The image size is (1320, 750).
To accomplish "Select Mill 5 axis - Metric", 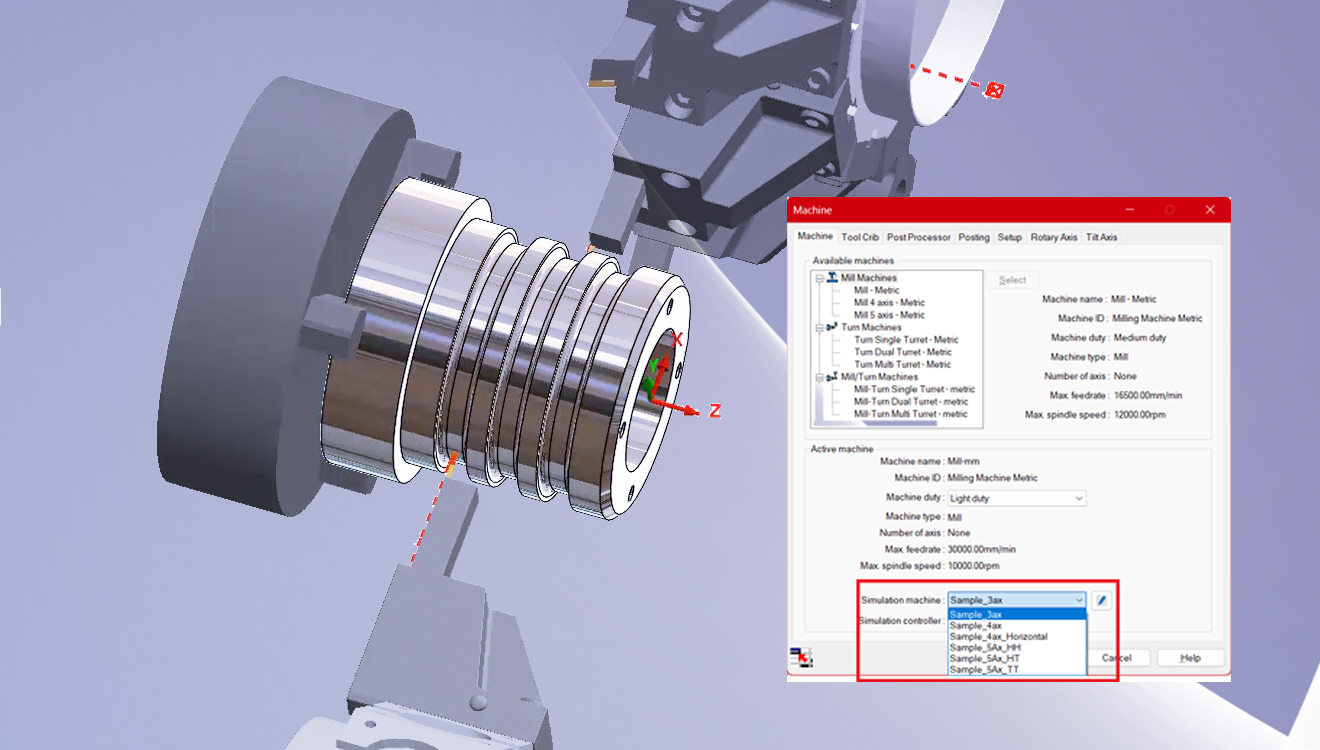I will [x=889, y=315].
